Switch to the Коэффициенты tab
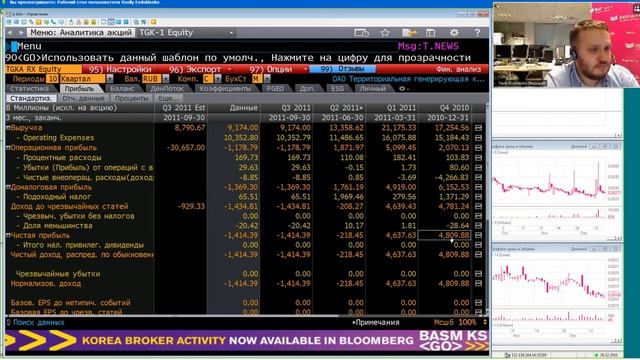 (226, 89)
